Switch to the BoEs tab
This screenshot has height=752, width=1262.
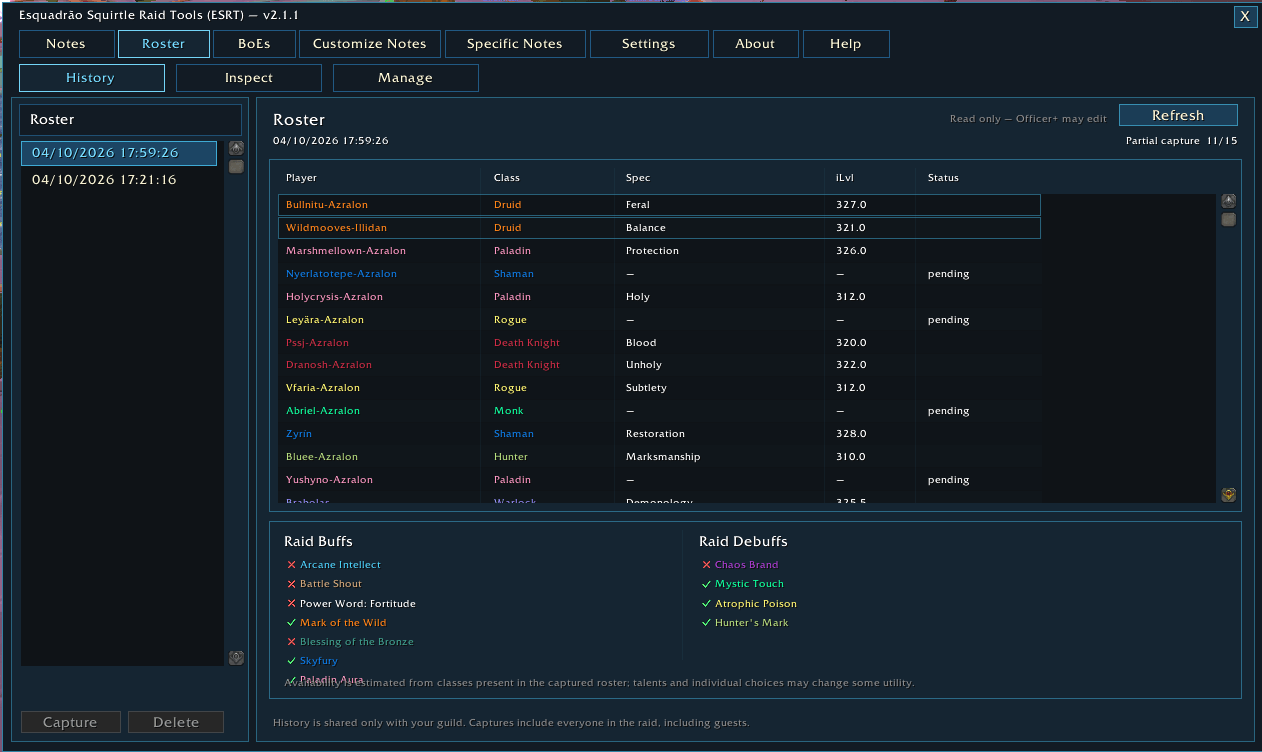(254, 44)
